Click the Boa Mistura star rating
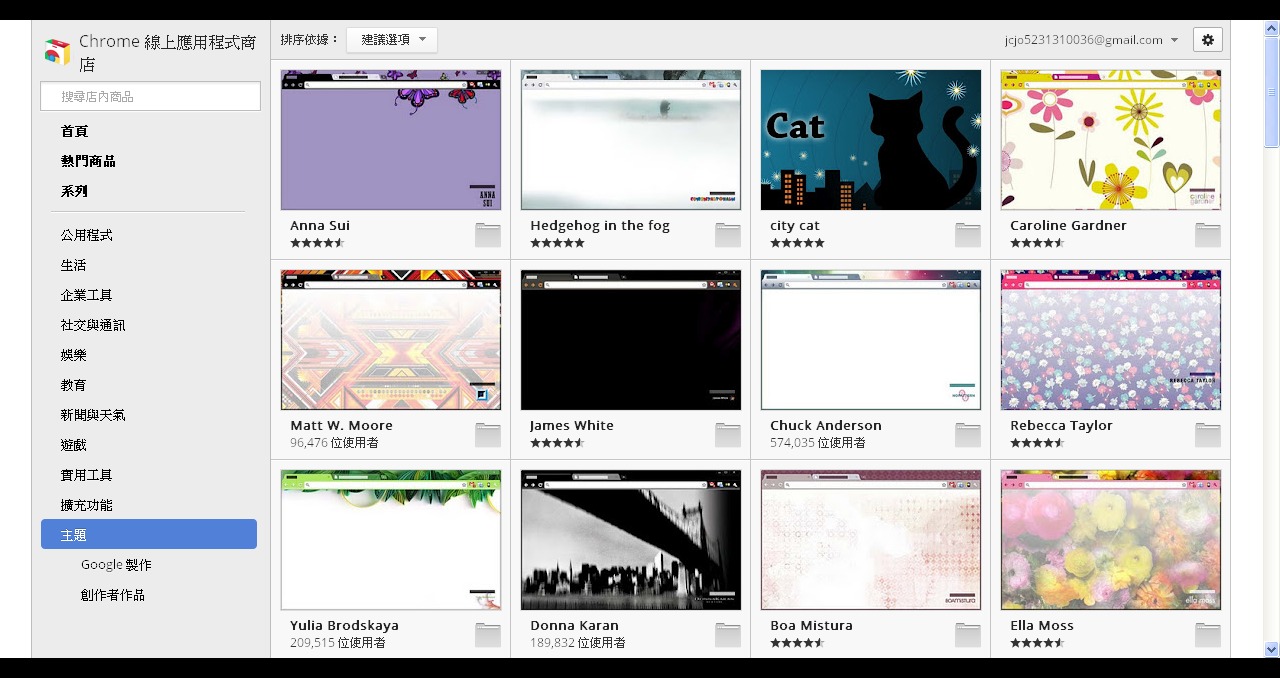This screenshot has width=1280, height=678. tap(798, 643)
